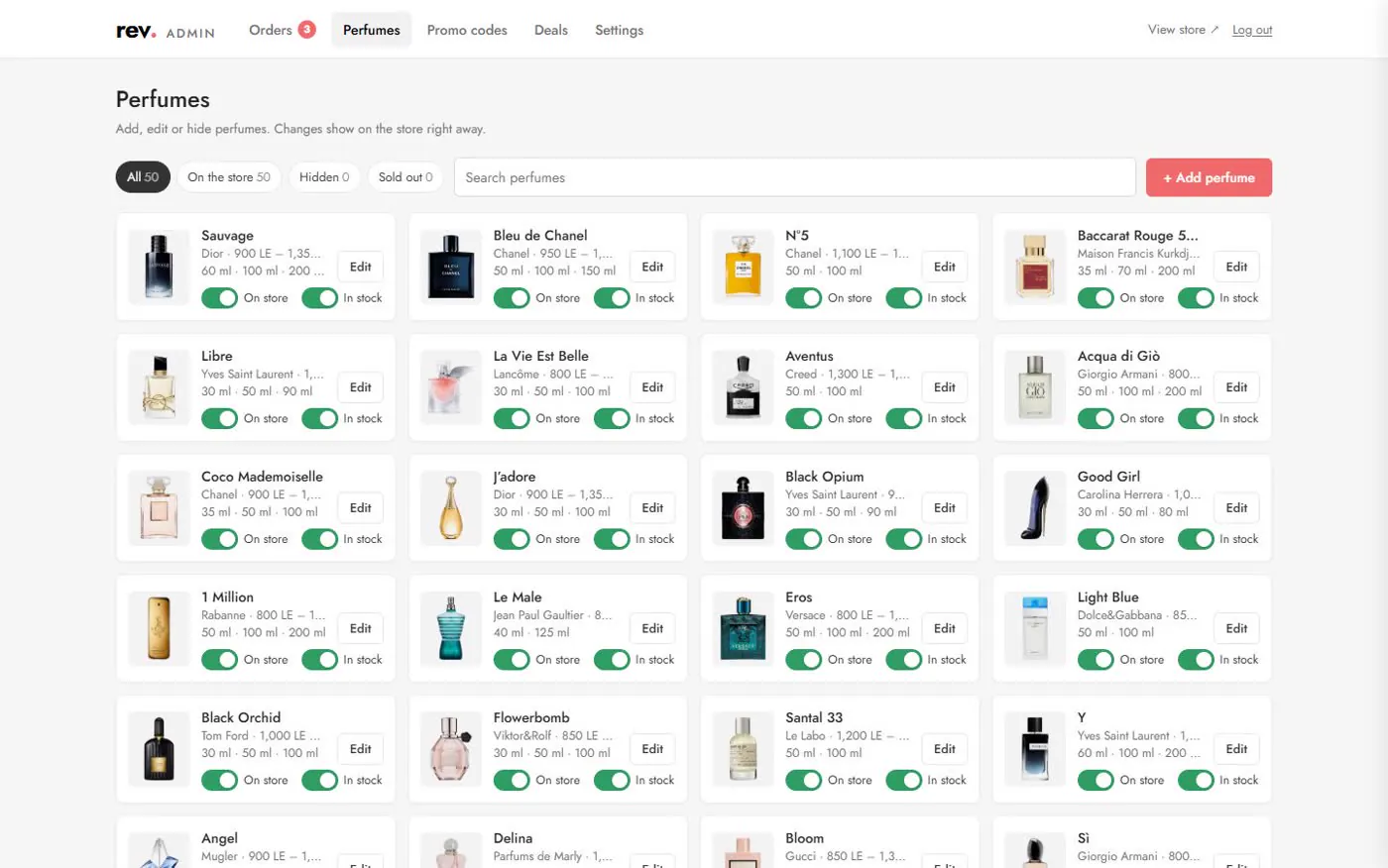
Task: Focus the Search perfumes field
Action: pyautogui.click(x=794, y=177)
